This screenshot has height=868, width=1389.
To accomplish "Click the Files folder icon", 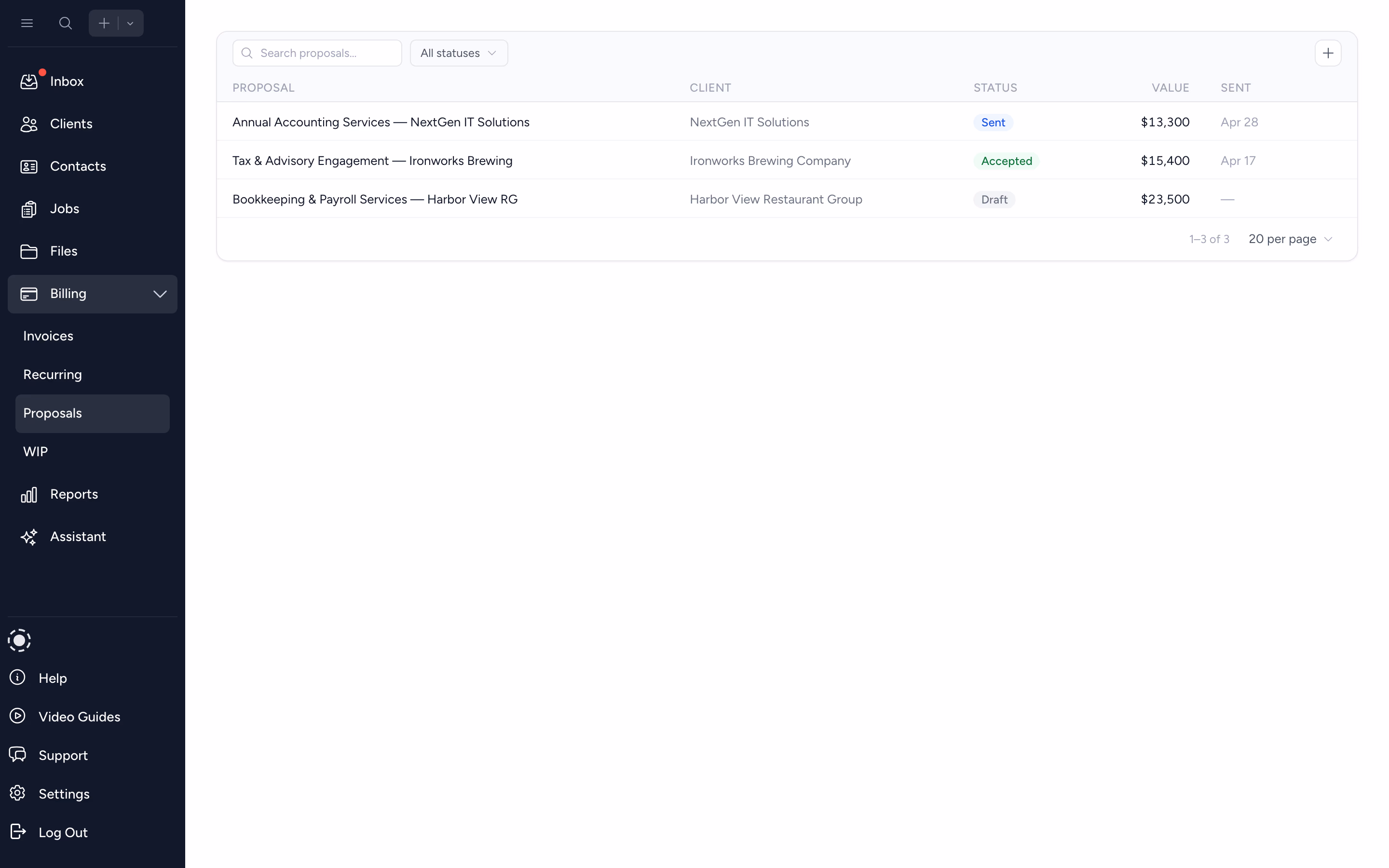I will [x=29, y=251].
